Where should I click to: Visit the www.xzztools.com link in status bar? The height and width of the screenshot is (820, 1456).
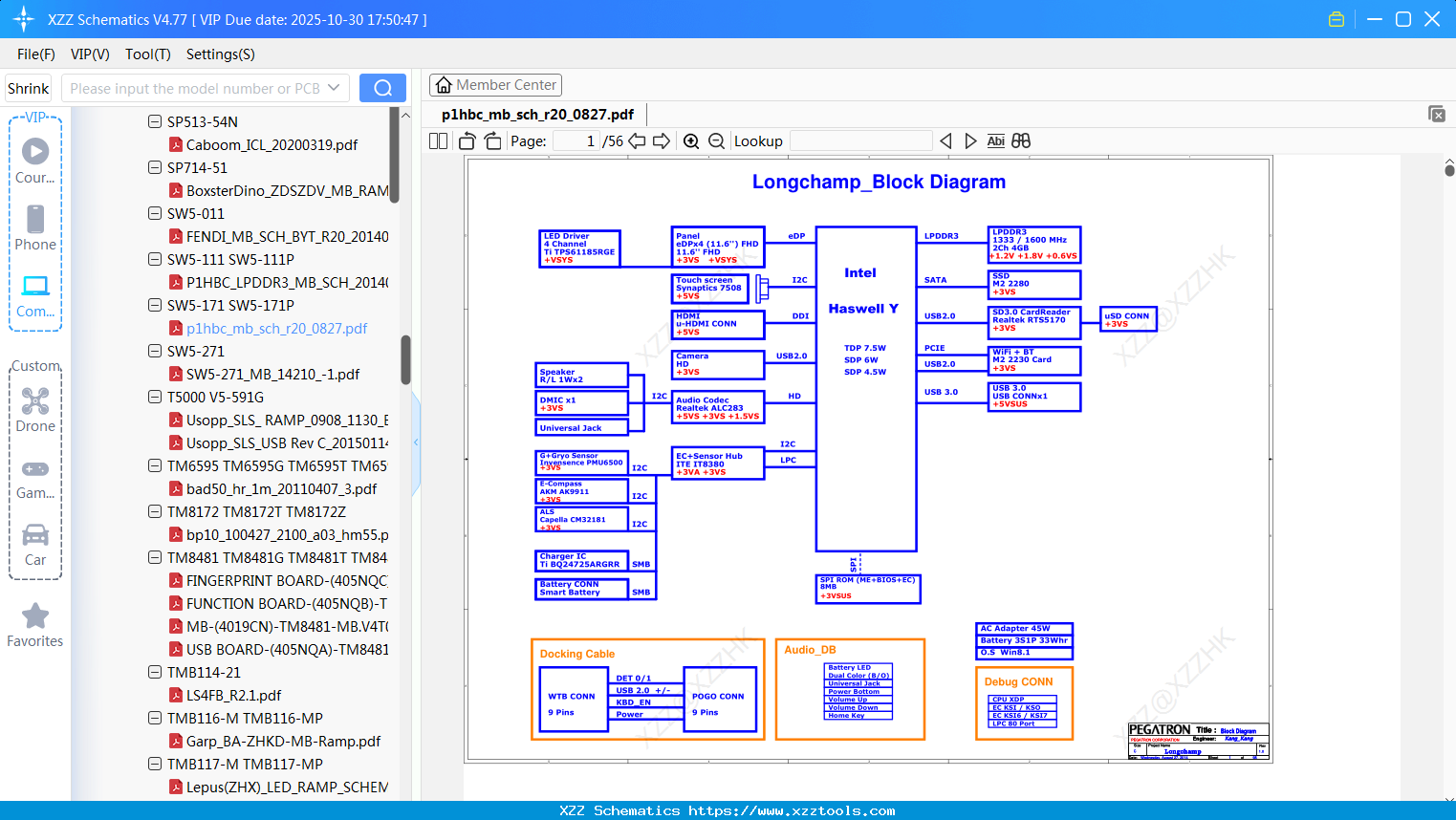[x=792, y=810]
